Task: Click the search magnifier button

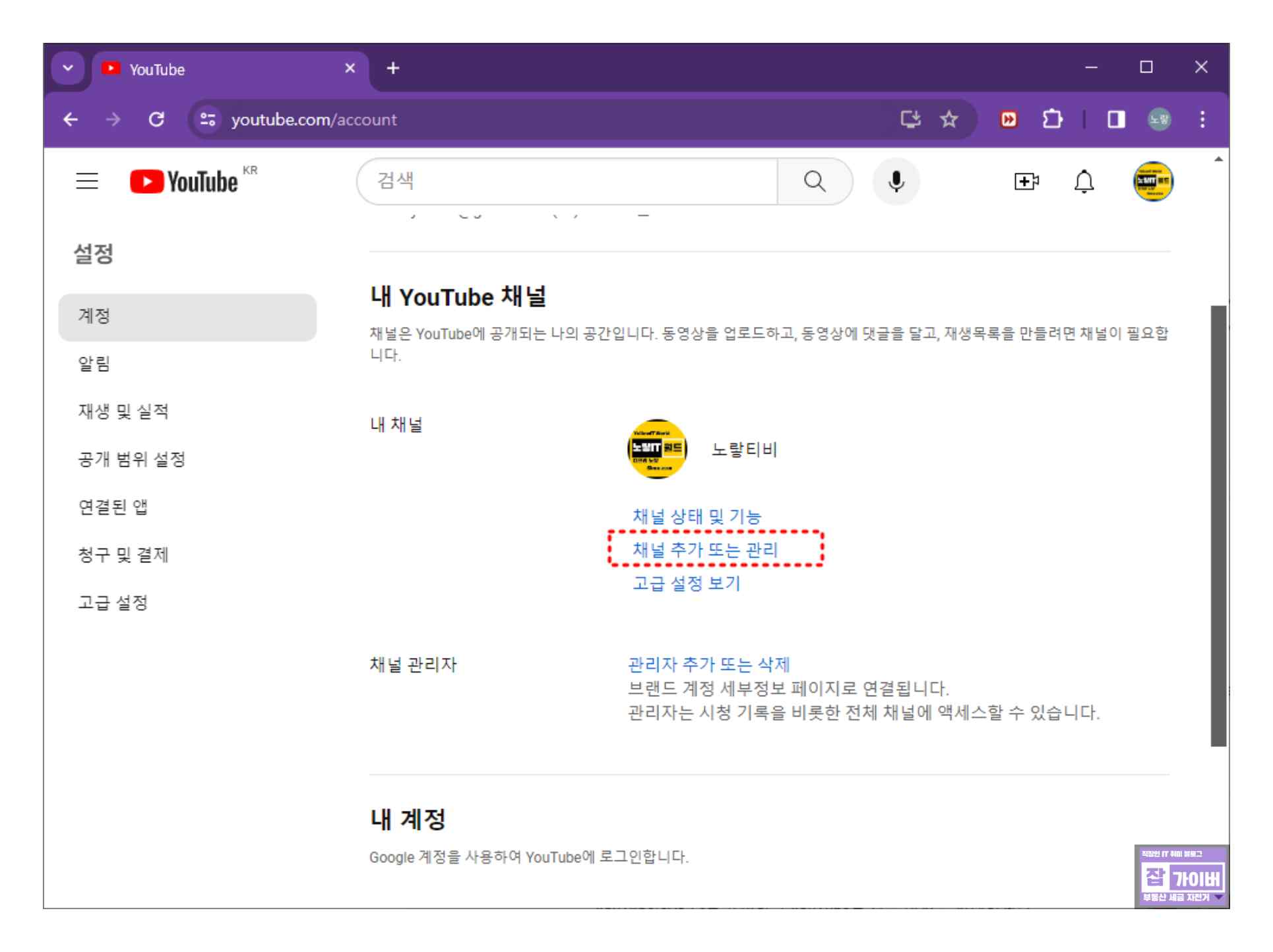Action: click(815, 181)
